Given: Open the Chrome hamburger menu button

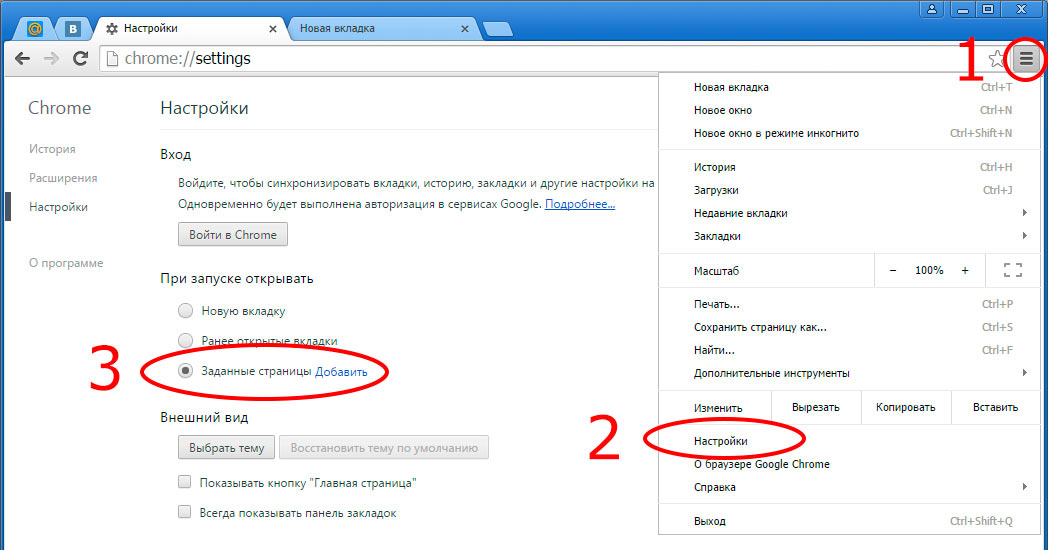Looking at the screenshot, I should 1026,59.
